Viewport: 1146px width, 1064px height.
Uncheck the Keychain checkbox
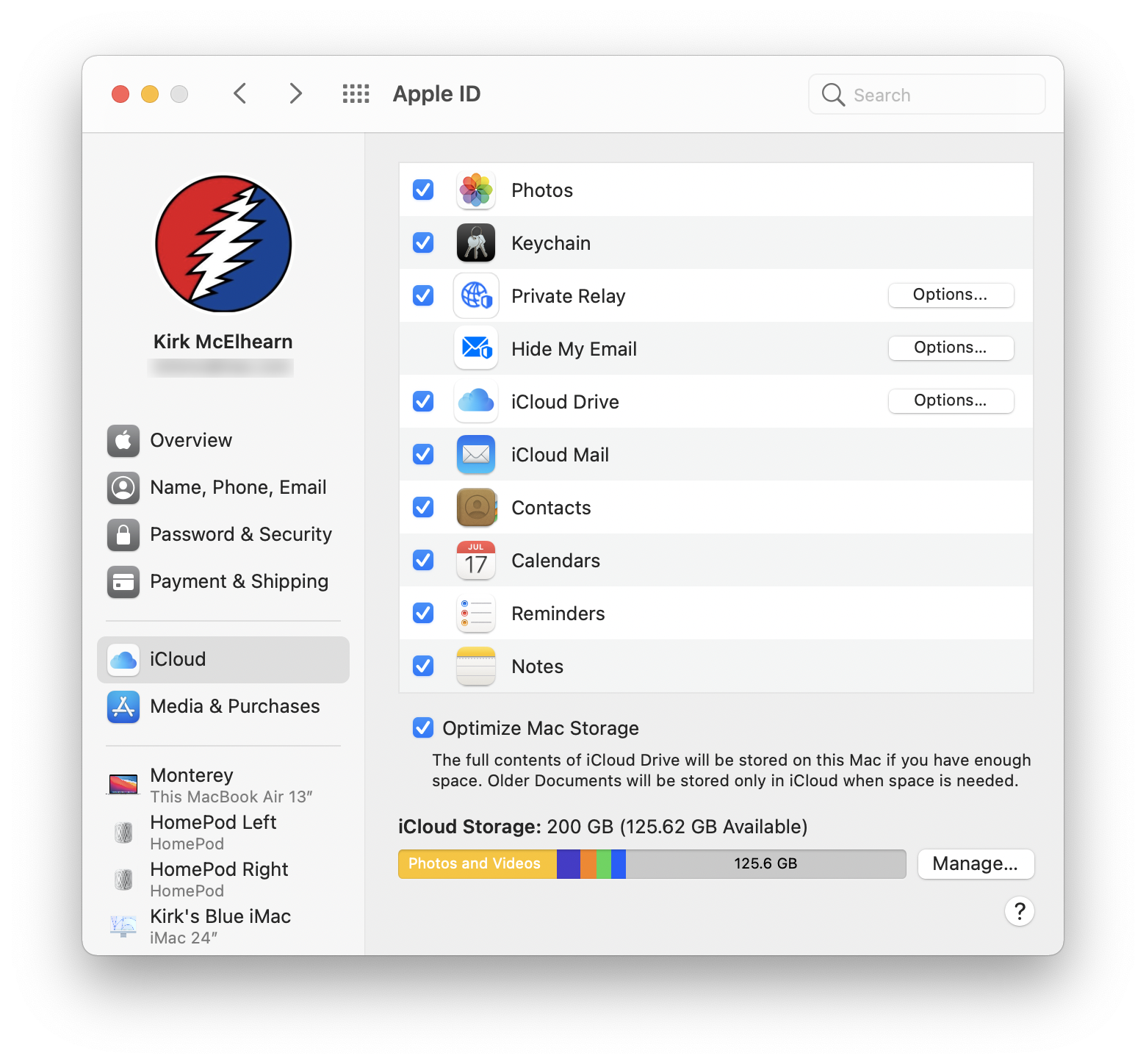click(423, 242)
